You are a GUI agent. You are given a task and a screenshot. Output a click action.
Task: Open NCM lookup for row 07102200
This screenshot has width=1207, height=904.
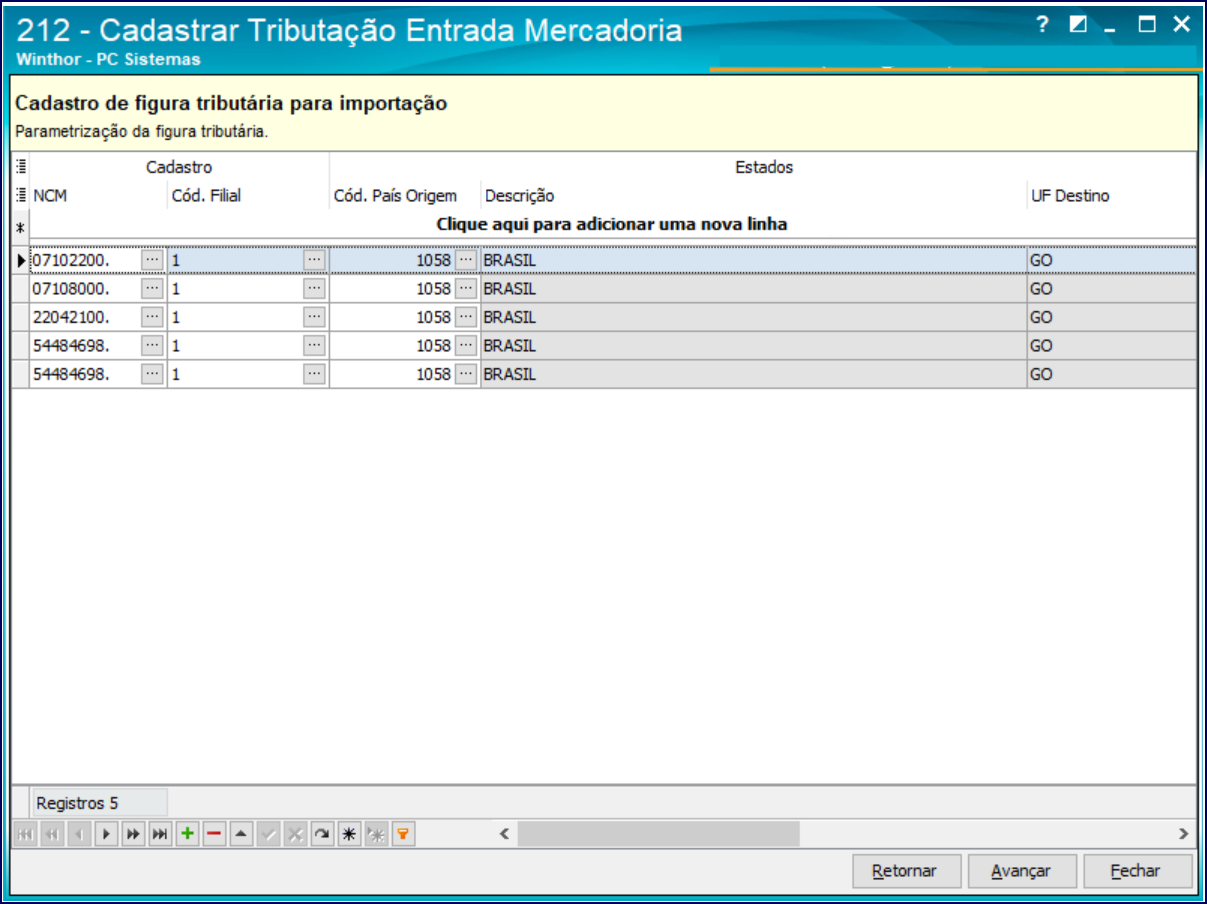[152, 260]
